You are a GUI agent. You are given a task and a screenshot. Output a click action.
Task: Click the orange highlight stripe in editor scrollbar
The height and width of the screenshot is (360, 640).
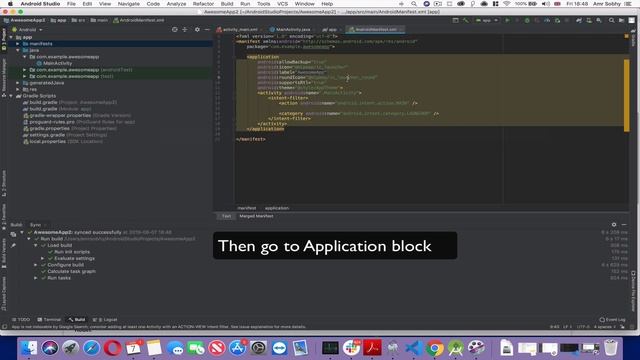(x=627, y=96)
